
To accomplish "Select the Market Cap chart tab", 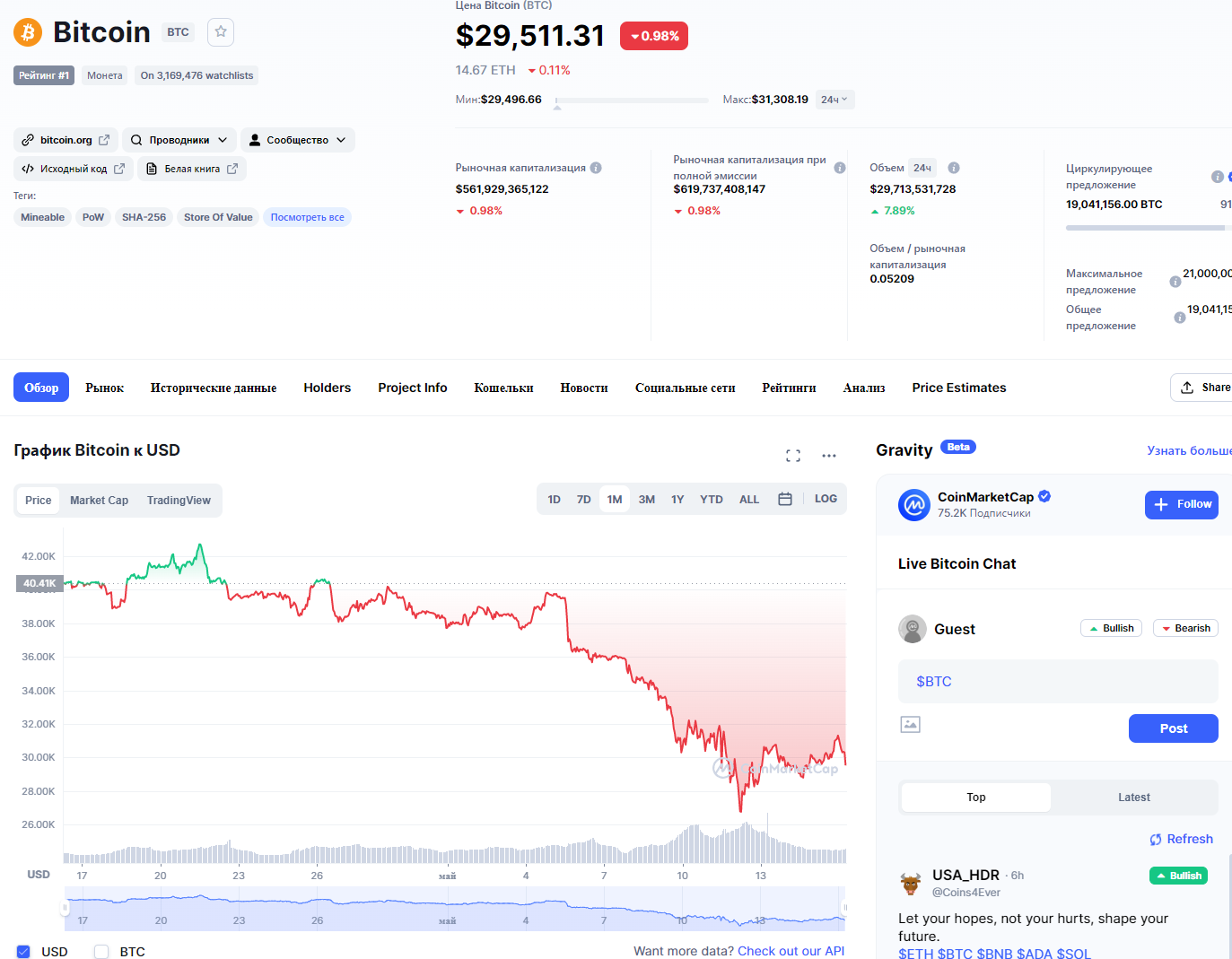I will (99, 501).
